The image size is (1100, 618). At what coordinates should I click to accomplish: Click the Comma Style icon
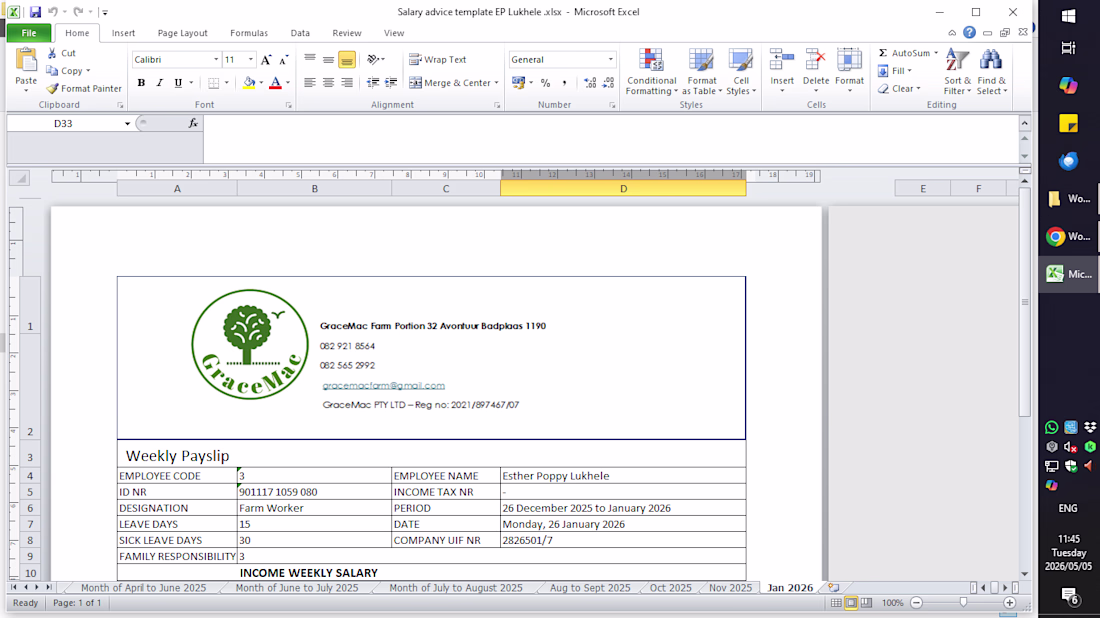point(564,83)
